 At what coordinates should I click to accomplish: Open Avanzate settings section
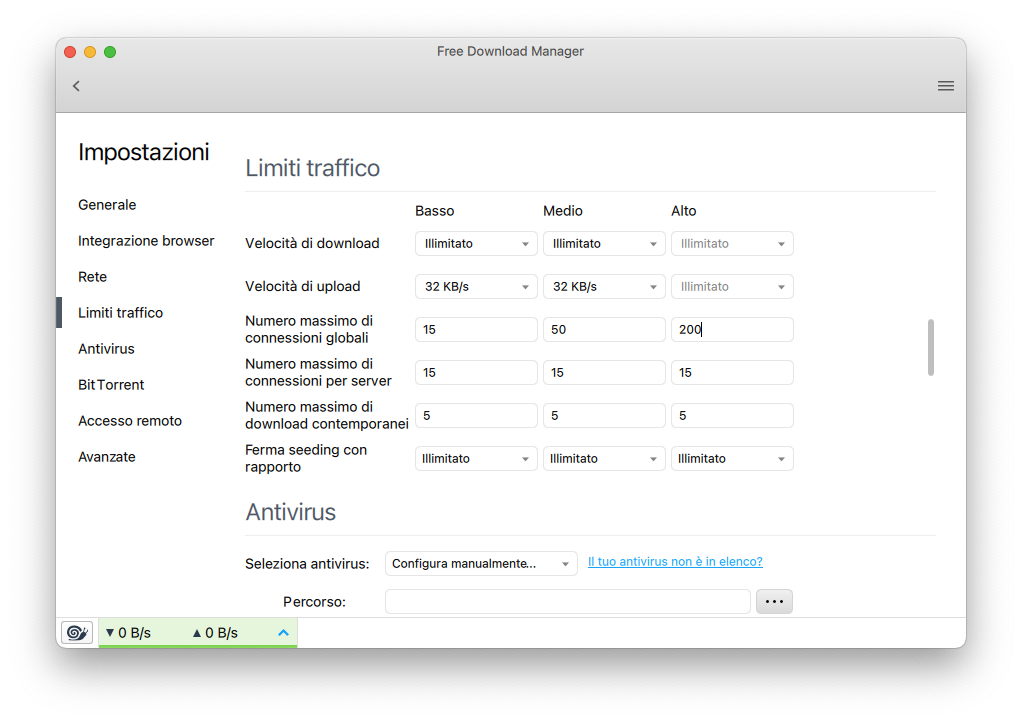pyautogui.click(x=107, y=457)
